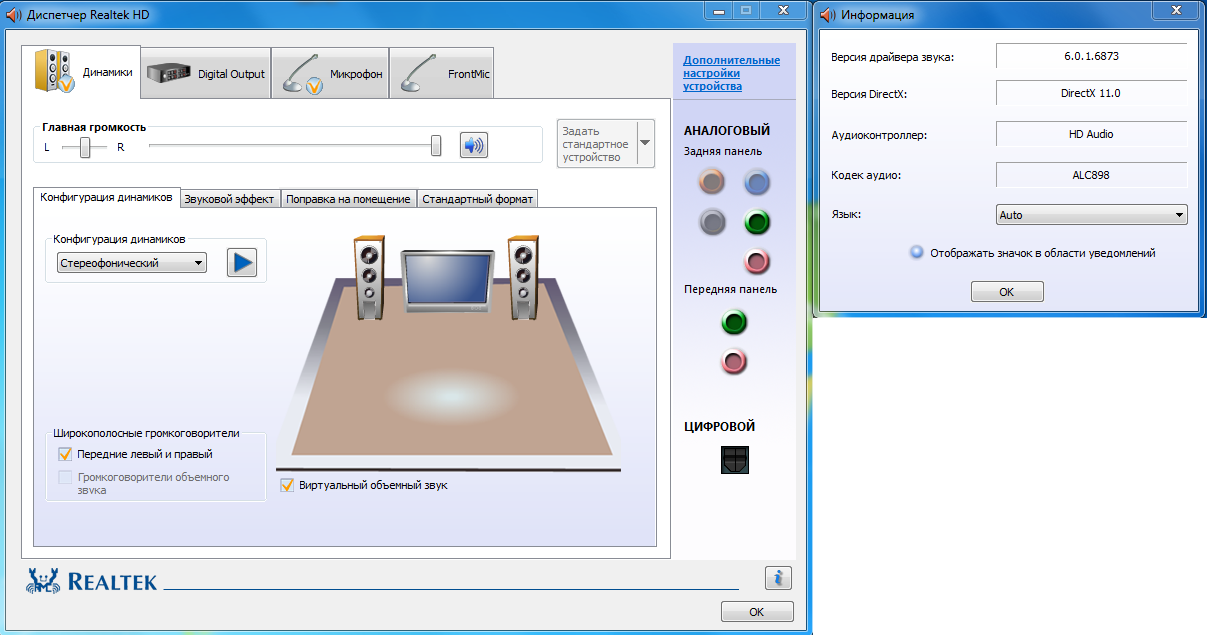This screenshot has height=635, width=1207.
Task: Expand the Задать стандартное устройство dropdown arrow
Action: pyautogui.click(x=645, y=143)
